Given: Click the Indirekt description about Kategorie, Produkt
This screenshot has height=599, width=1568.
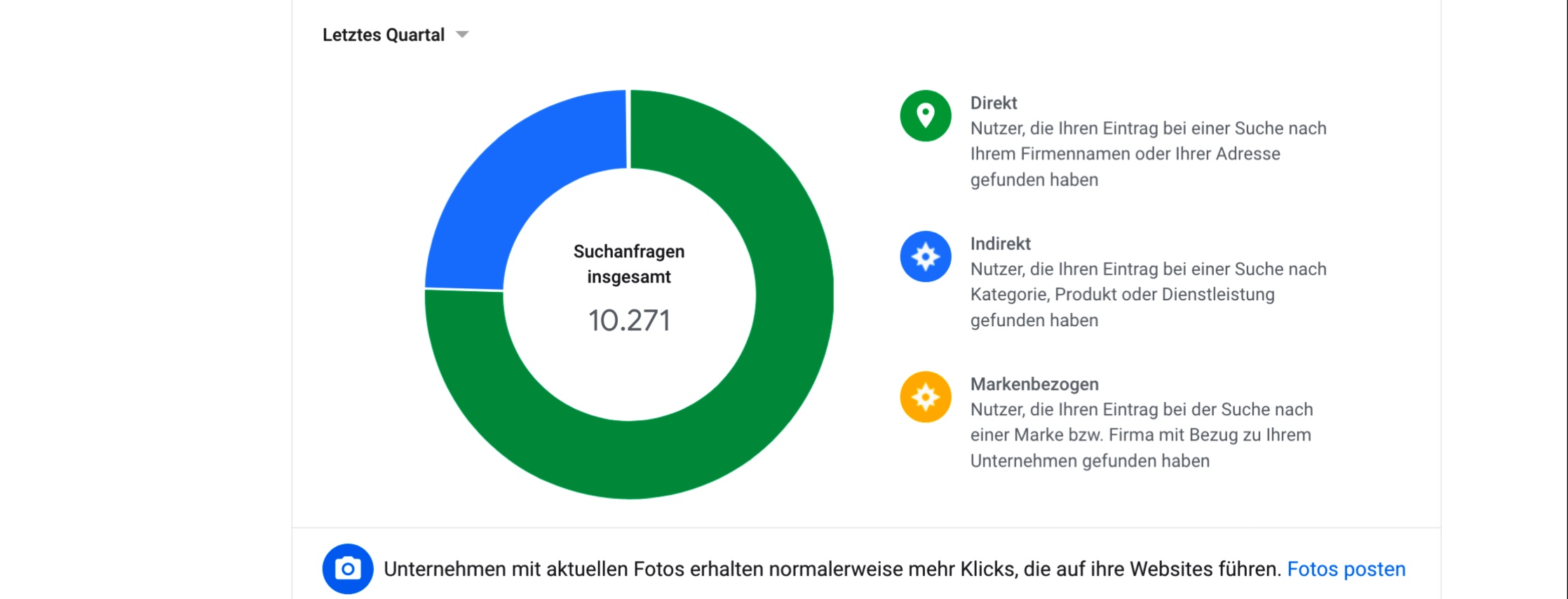Looking at the screenshot, I should coord(1147,295).
